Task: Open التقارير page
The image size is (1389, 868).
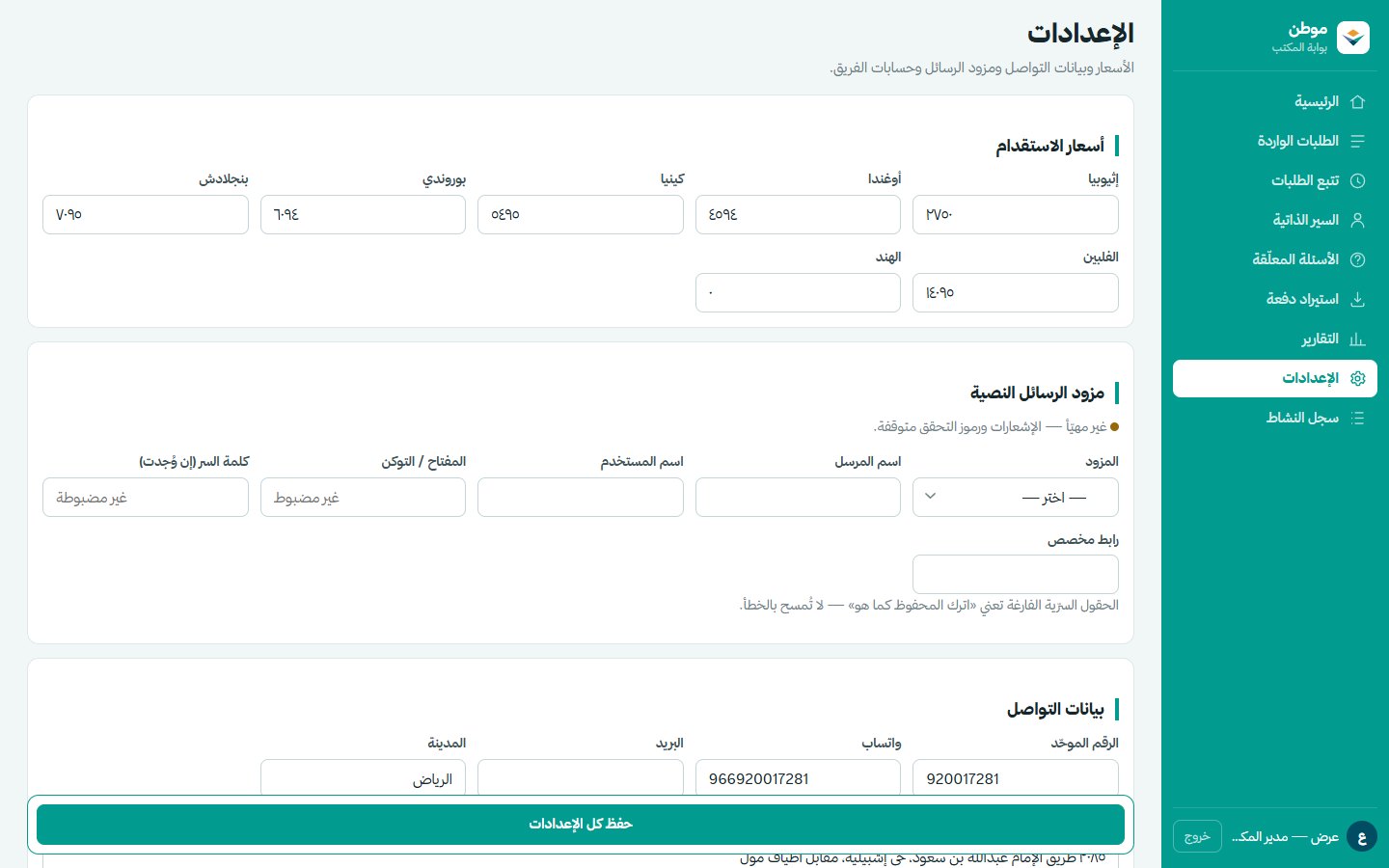Action: tap(1275, 339)
